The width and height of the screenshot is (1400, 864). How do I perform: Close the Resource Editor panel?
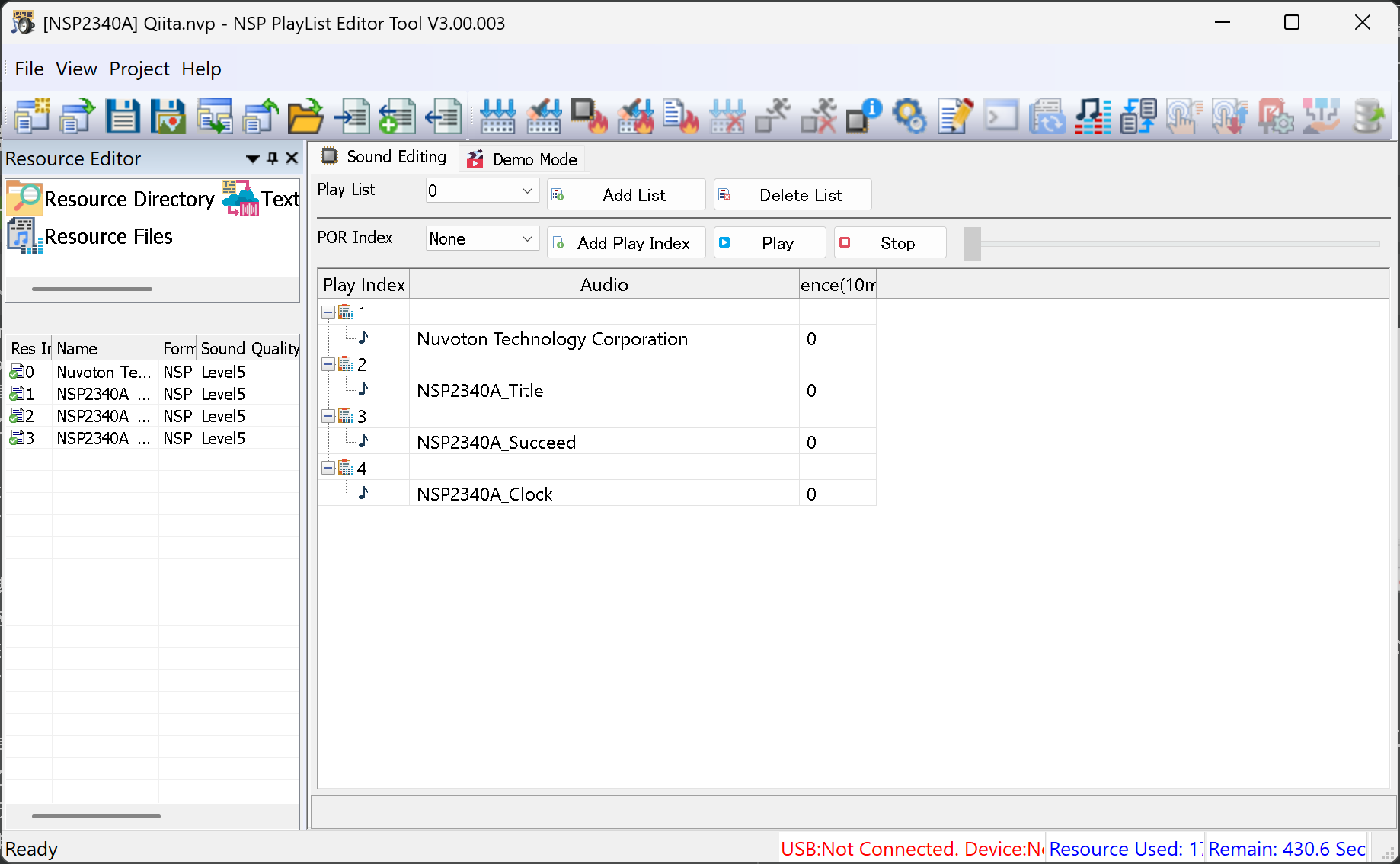[291, 158]
